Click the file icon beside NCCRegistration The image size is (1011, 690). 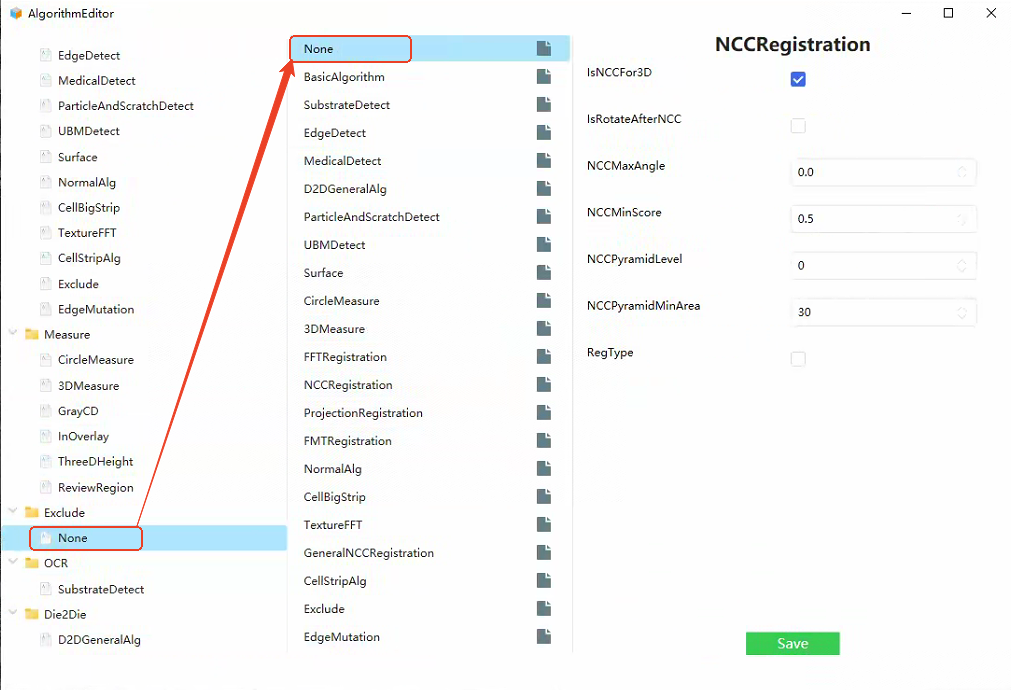pos(544,385)
